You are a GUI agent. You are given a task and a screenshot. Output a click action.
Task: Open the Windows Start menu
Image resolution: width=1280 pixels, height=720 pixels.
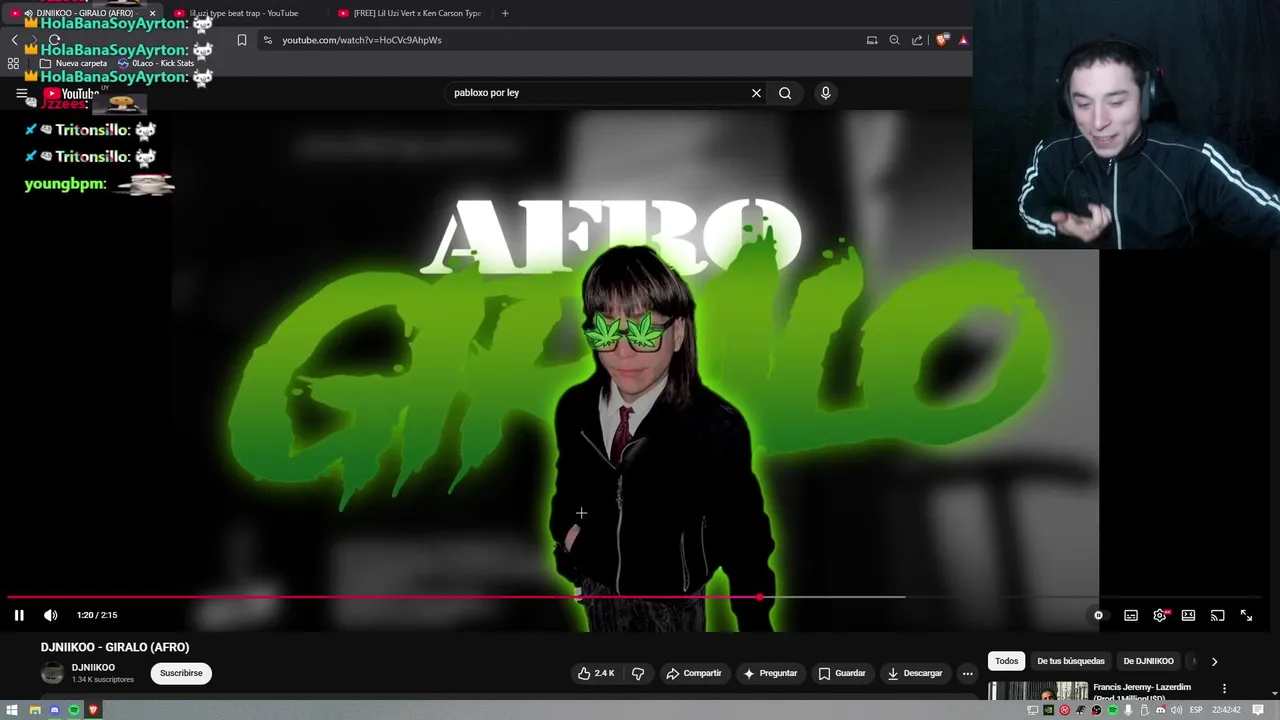click(12, 710)
